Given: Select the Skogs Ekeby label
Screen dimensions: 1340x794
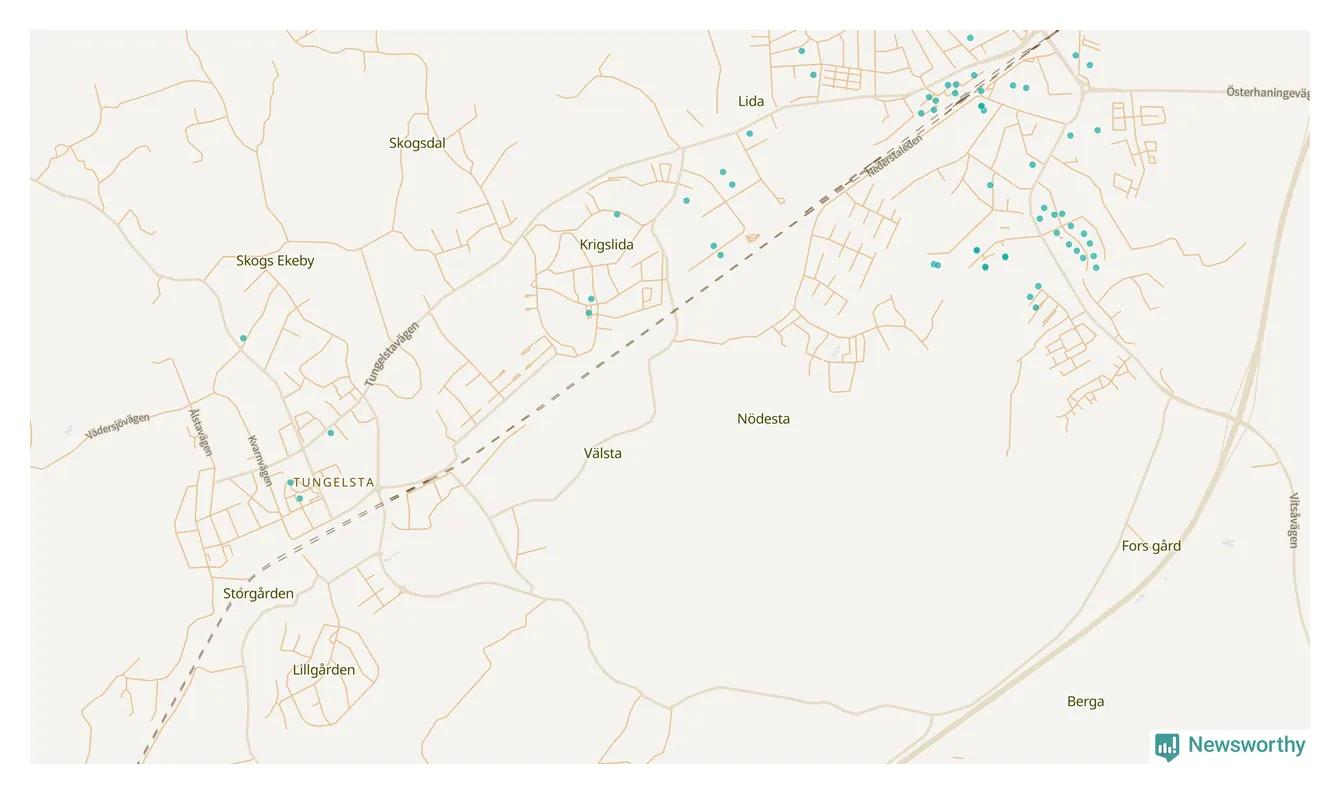Looking at the screenshot, I should (x=275, y=261).
